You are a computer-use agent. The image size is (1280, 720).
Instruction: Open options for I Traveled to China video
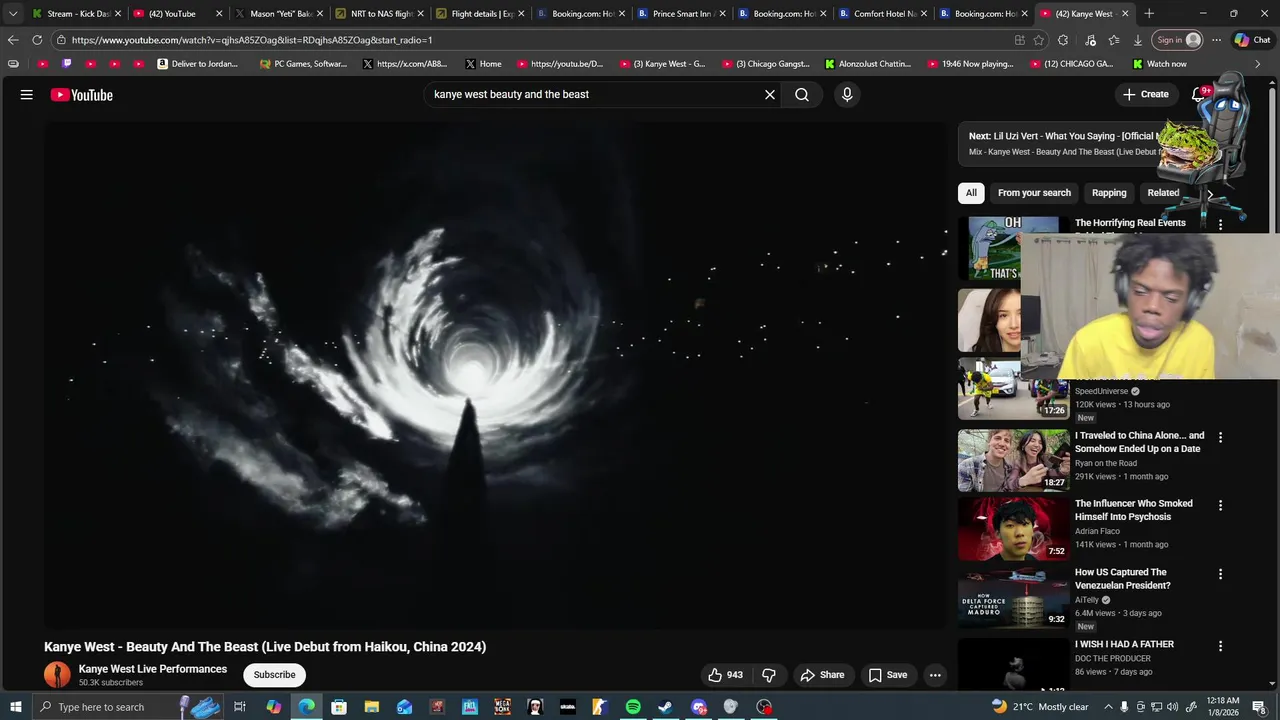pyautogui.click(x=1220, y=437)
